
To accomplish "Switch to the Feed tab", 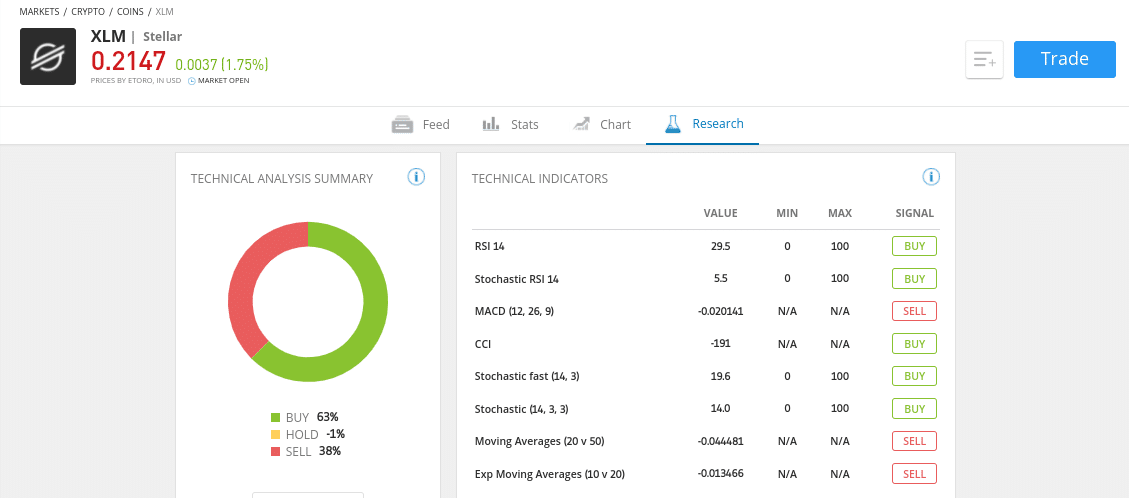I will [x=420, y=124].
